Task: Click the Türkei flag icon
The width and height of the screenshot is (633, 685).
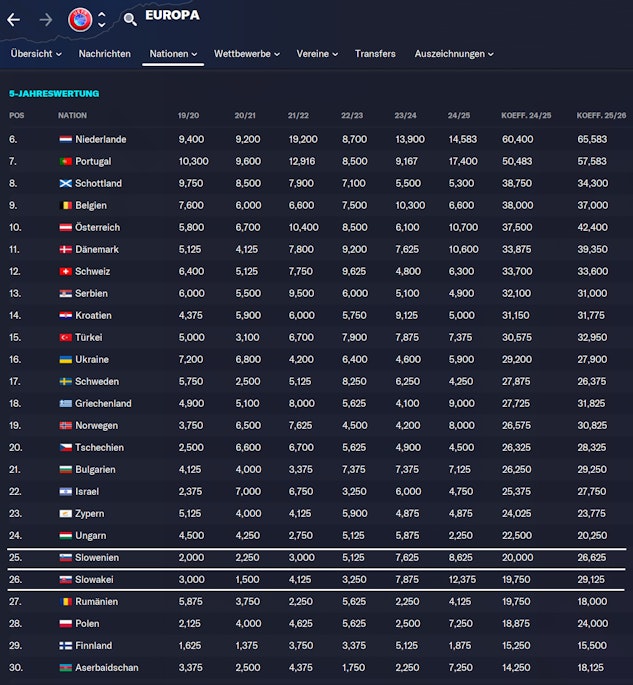Action: (x=65, y=337)
